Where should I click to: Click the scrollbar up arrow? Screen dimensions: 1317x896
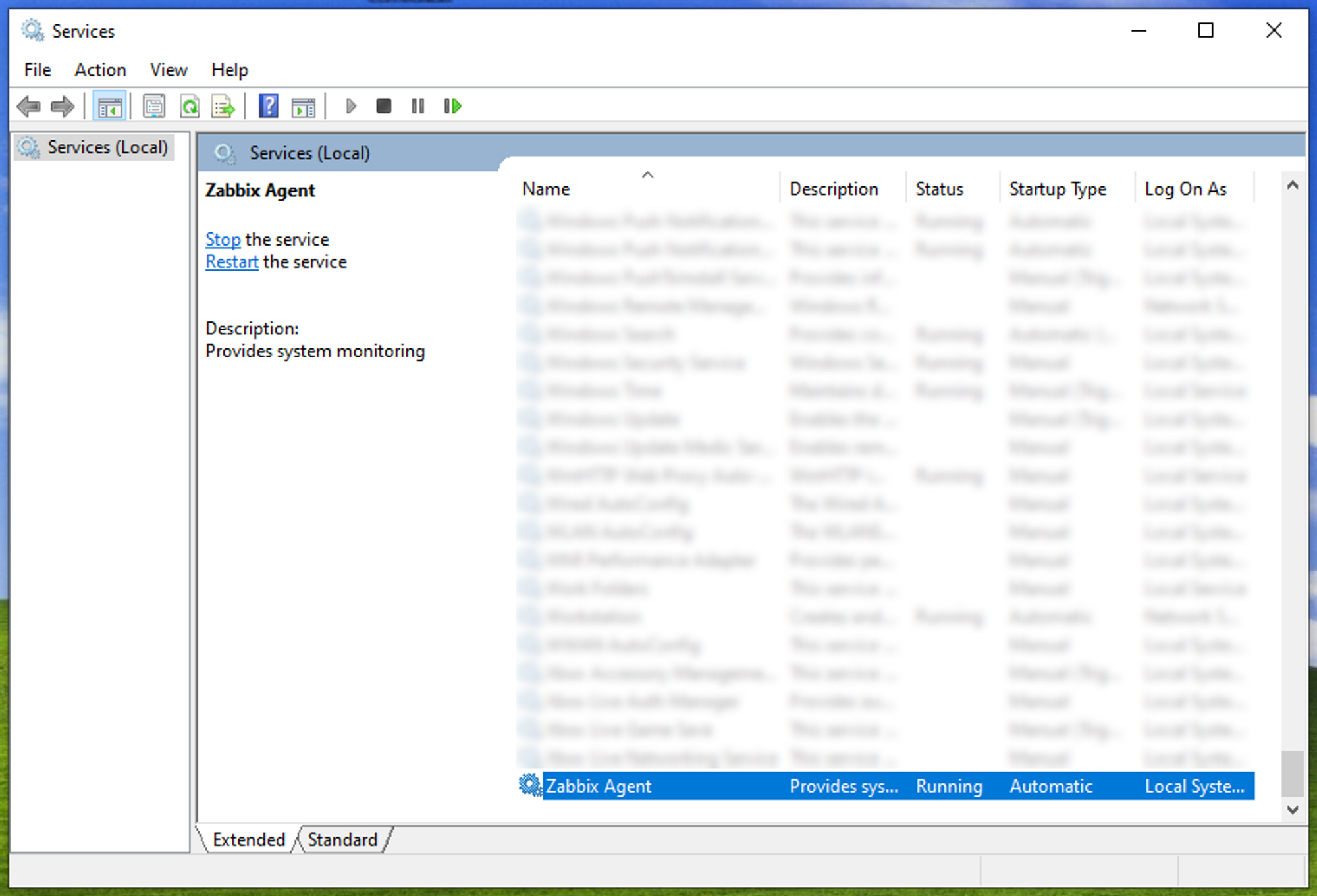pos(1292,186)
